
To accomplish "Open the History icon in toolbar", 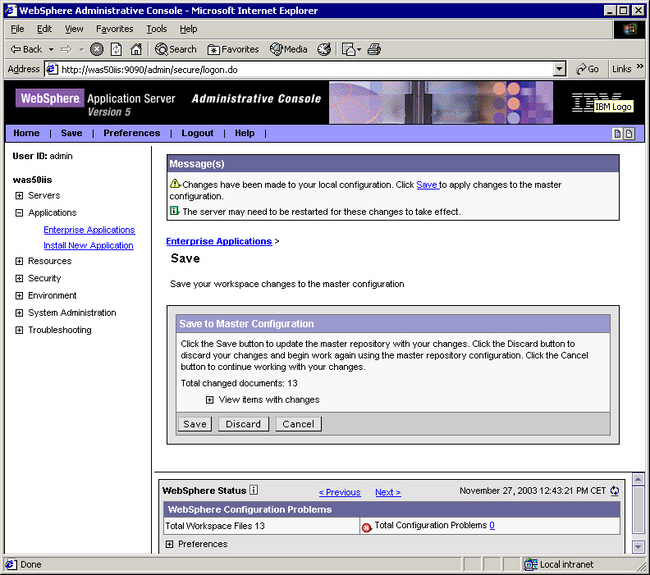I will (324, 49).
